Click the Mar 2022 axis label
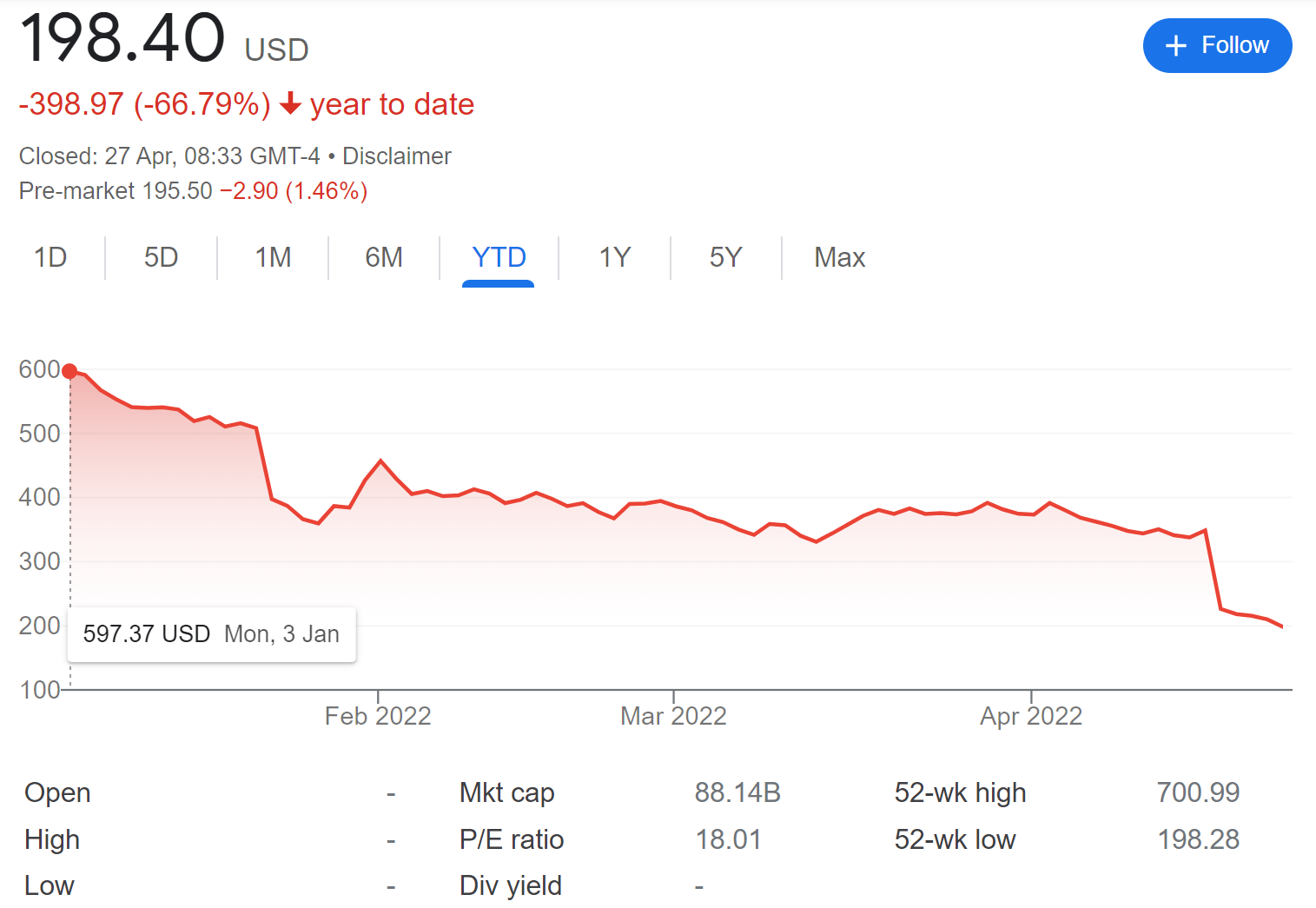Image resolution: width=1316 pixels, height=908 pixels. [673, 716]
